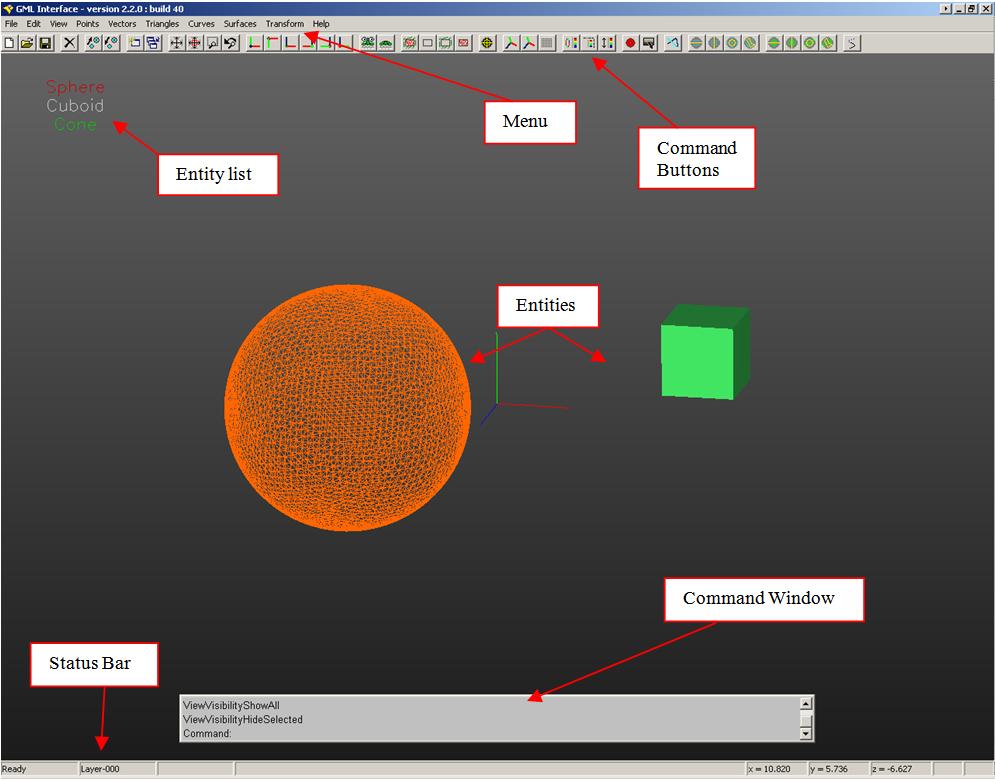
Task: Click the New file toolbar icon
Action: pos(10,43)
